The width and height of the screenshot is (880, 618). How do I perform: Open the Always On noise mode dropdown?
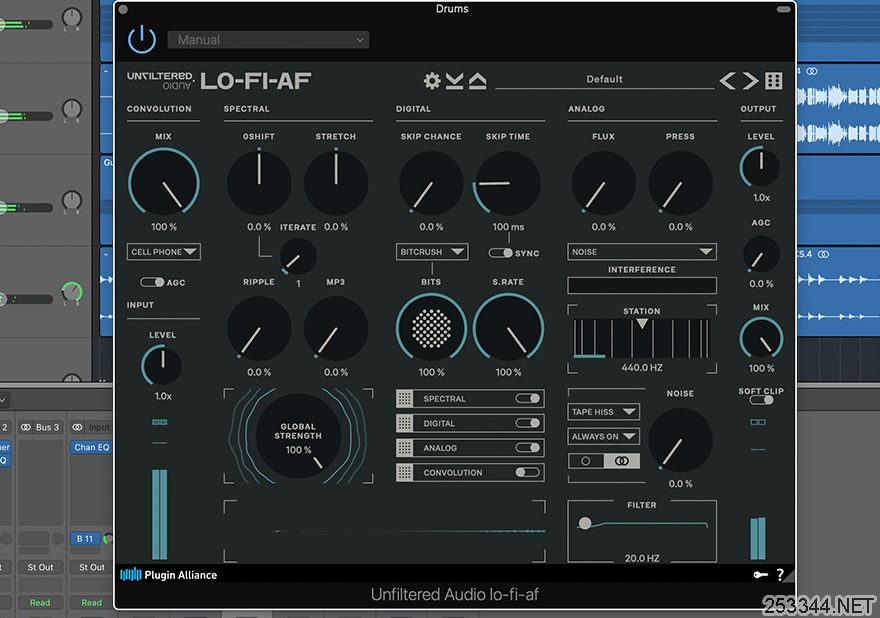point(603,436)
